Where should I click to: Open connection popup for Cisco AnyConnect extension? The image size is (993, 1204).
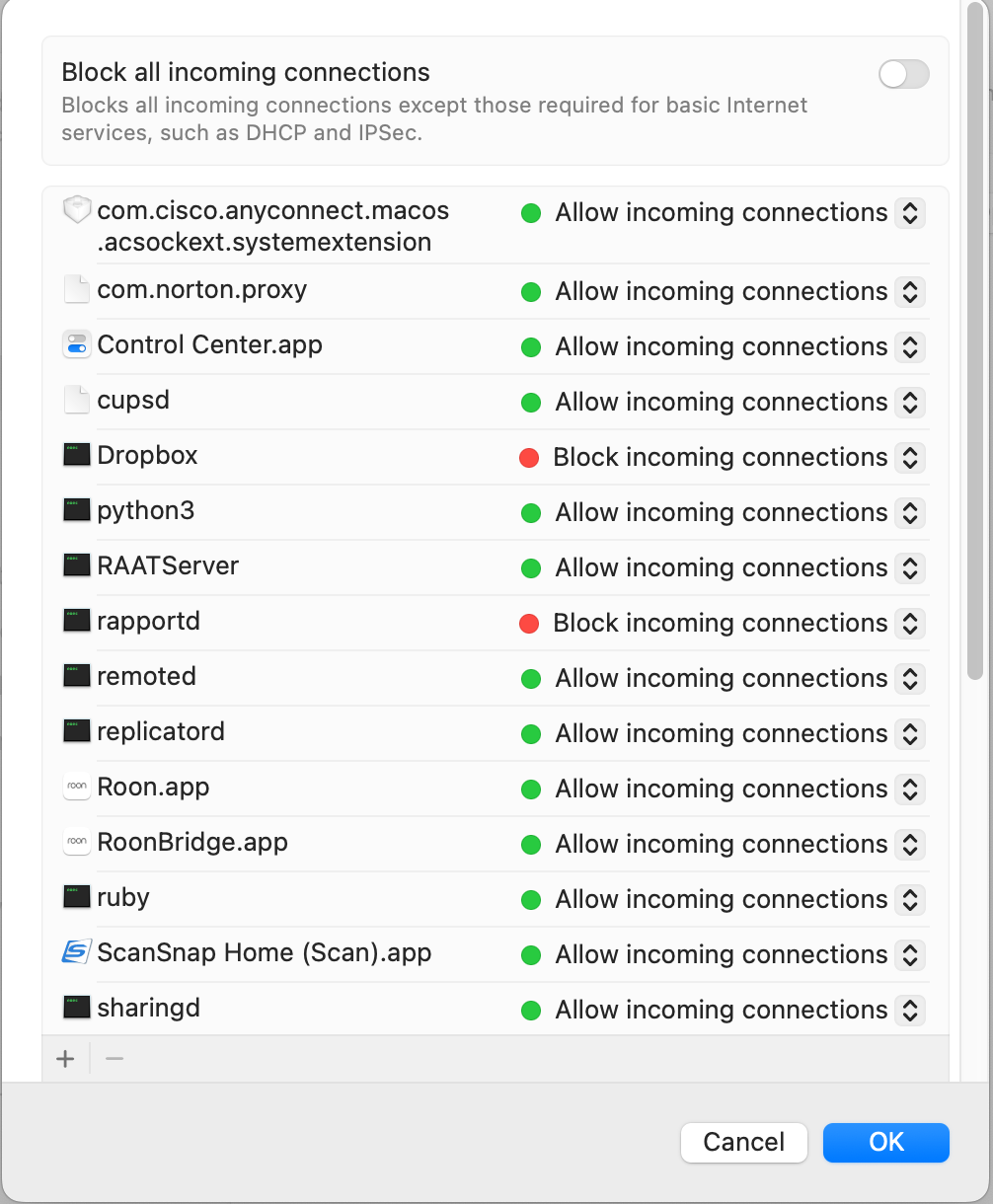click(910, 212)
